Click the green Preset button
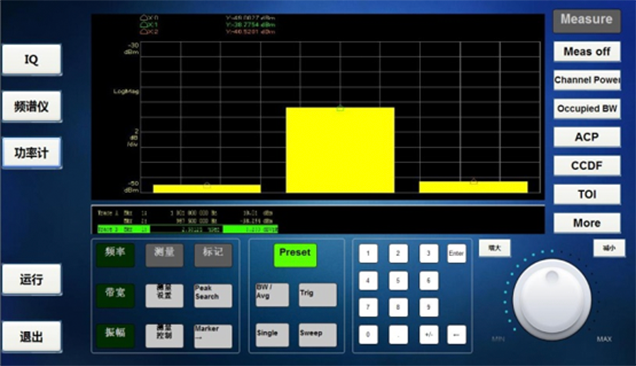 click(295, 255)
